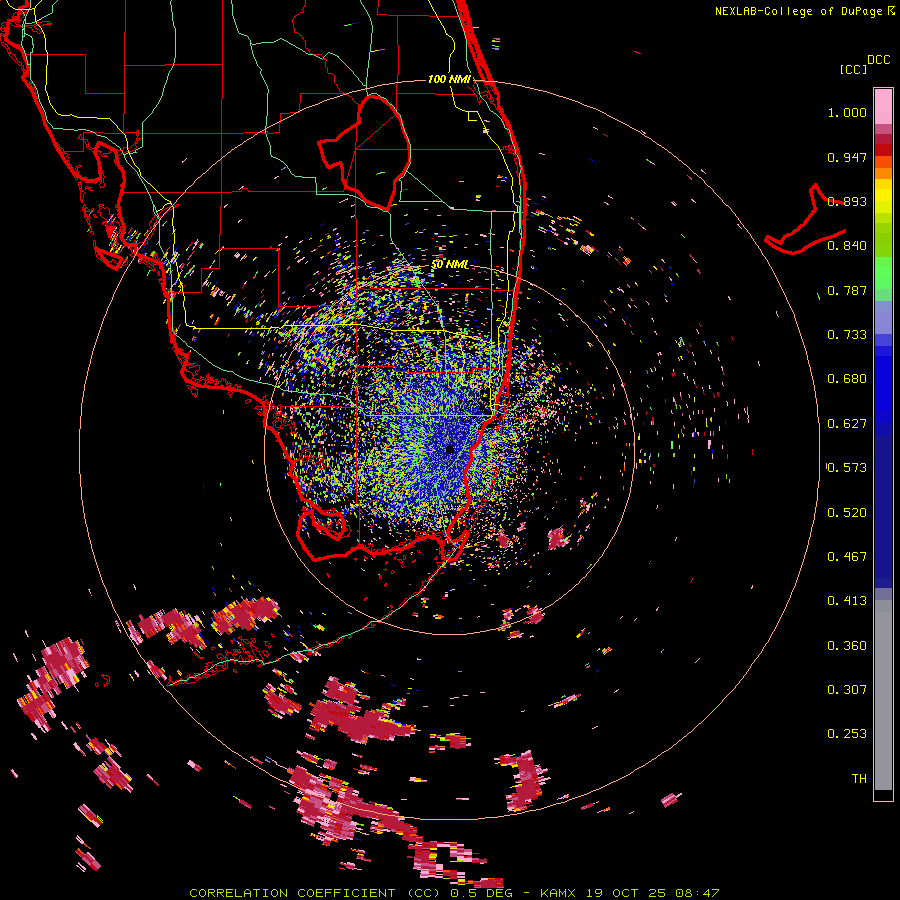900x900 pixels.
Task: Click the black KAMX radar site dot
Action: click(449, 449)
